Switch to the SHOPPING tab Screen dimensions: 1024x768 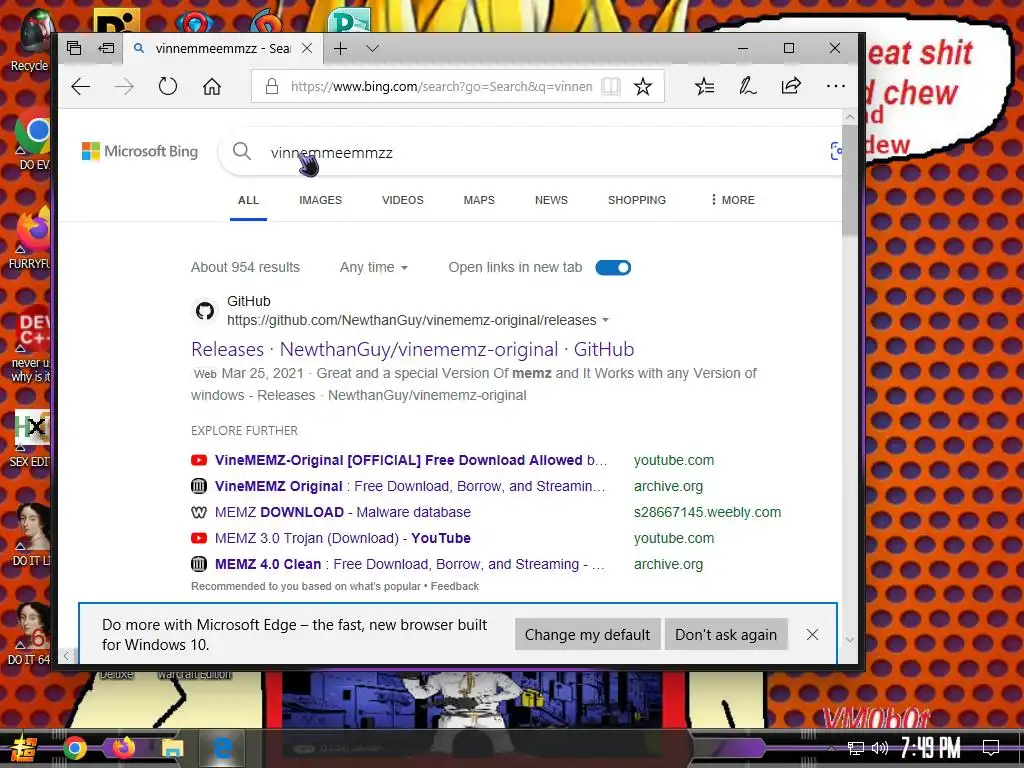coord(637,200)
